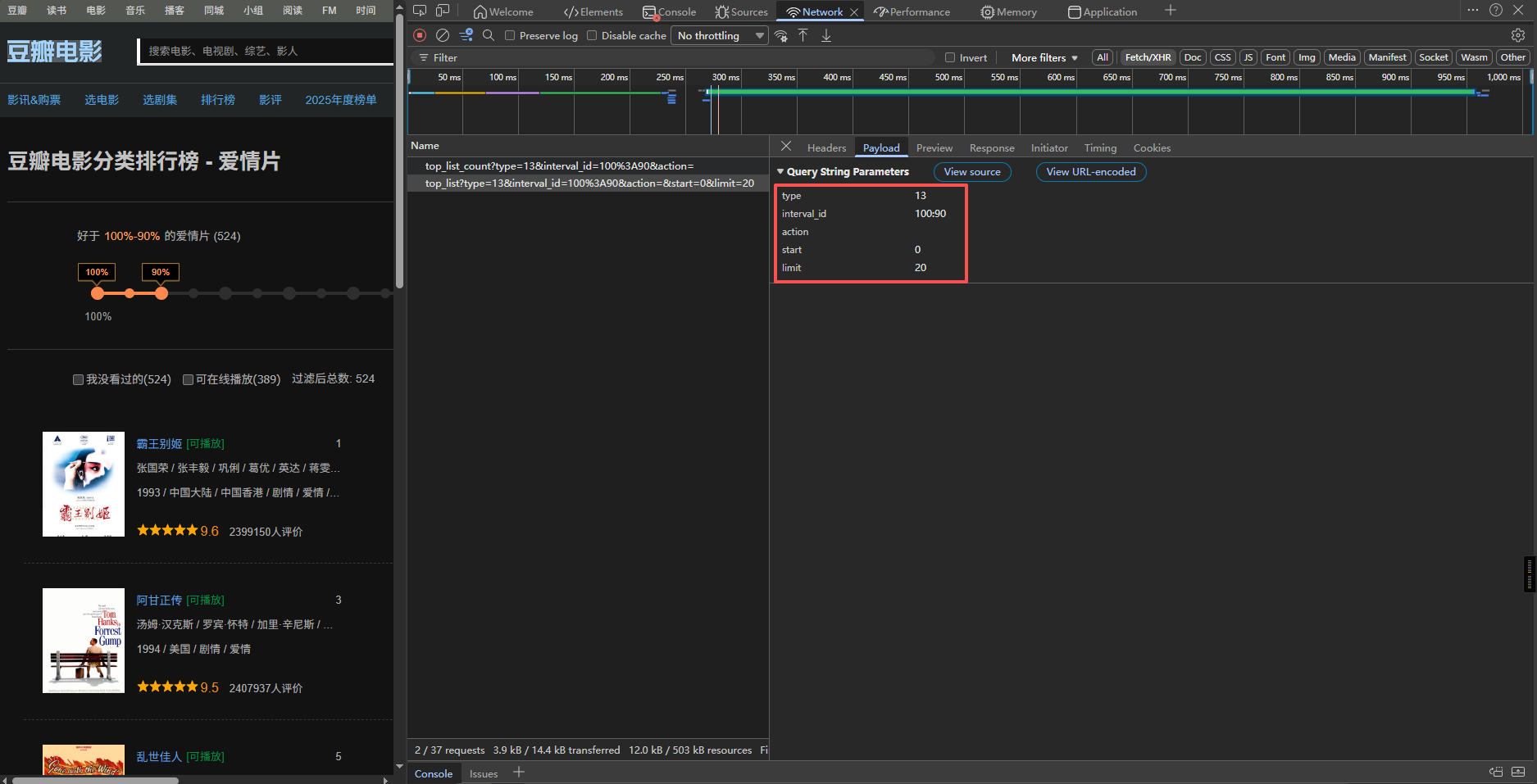The width and height of the screenshot is (1537, 784).
Task: Open Network settings gear icon
Action: tap(1517, 35)
